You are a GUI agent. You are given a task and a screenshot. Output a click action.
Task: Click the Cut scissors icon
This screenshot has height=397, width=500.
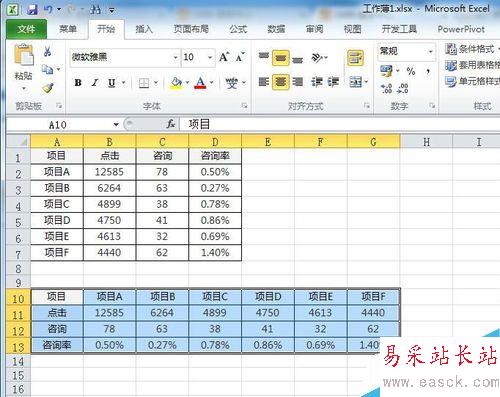click(48, 52)
